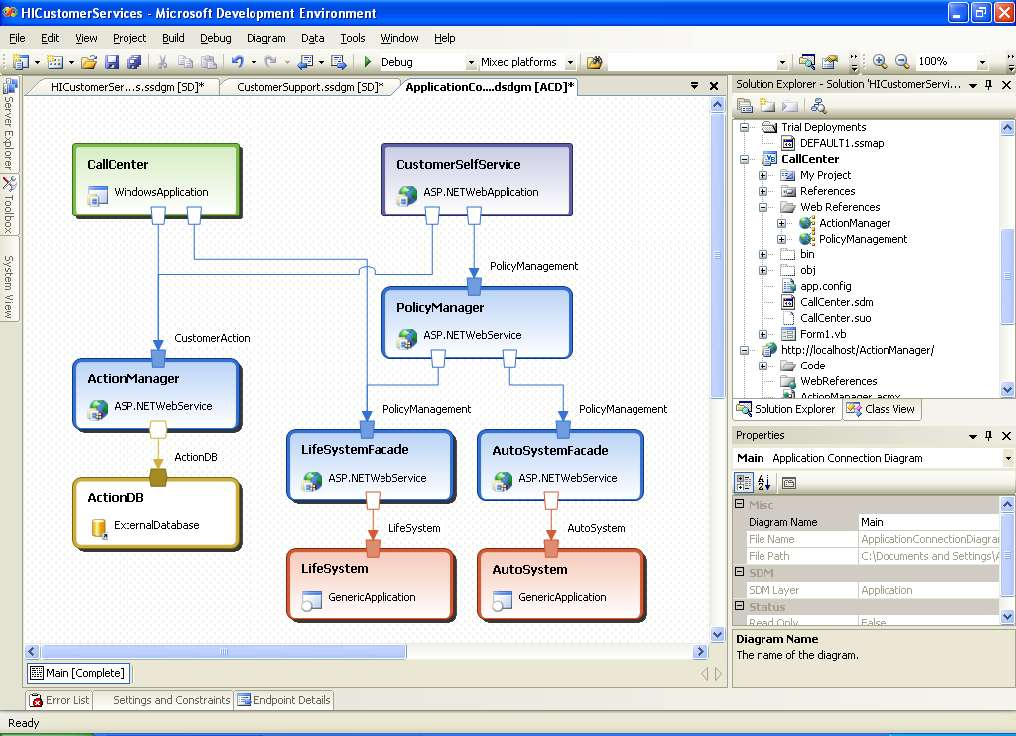Click the Solution Explorer toolbar icon

807,62
